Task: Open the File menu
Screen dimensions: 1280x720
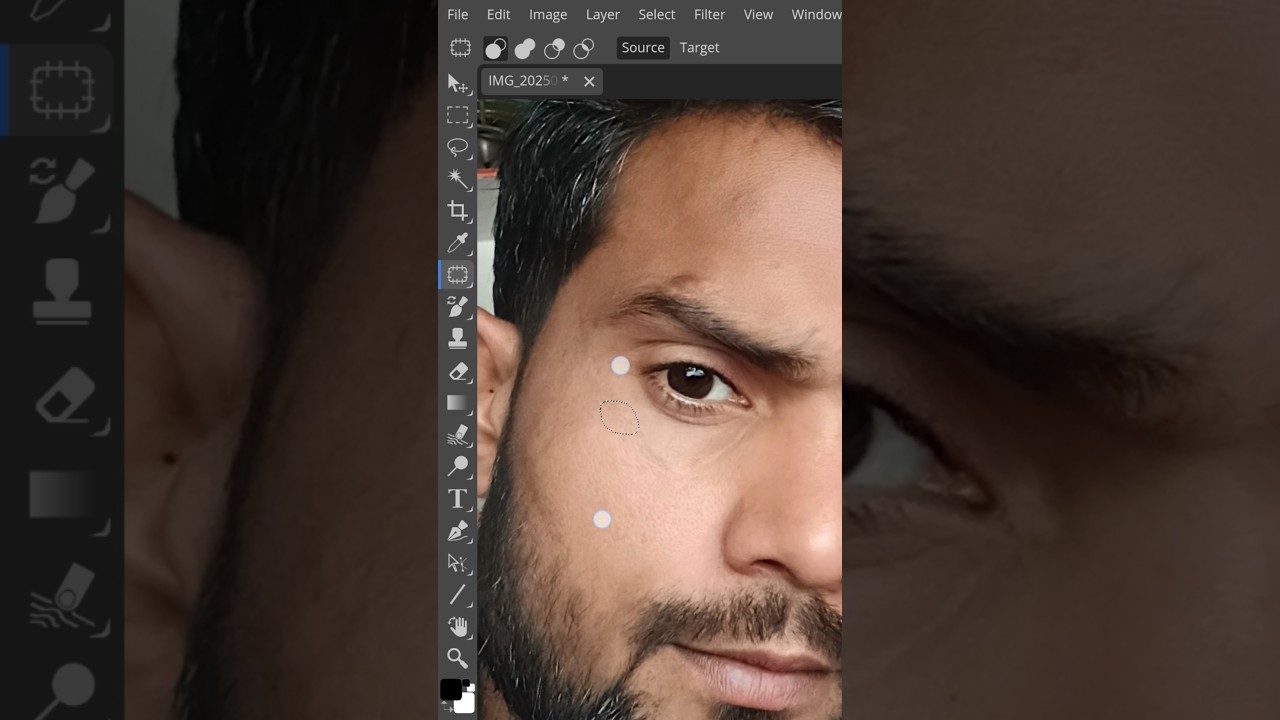Action: point(458,14)
